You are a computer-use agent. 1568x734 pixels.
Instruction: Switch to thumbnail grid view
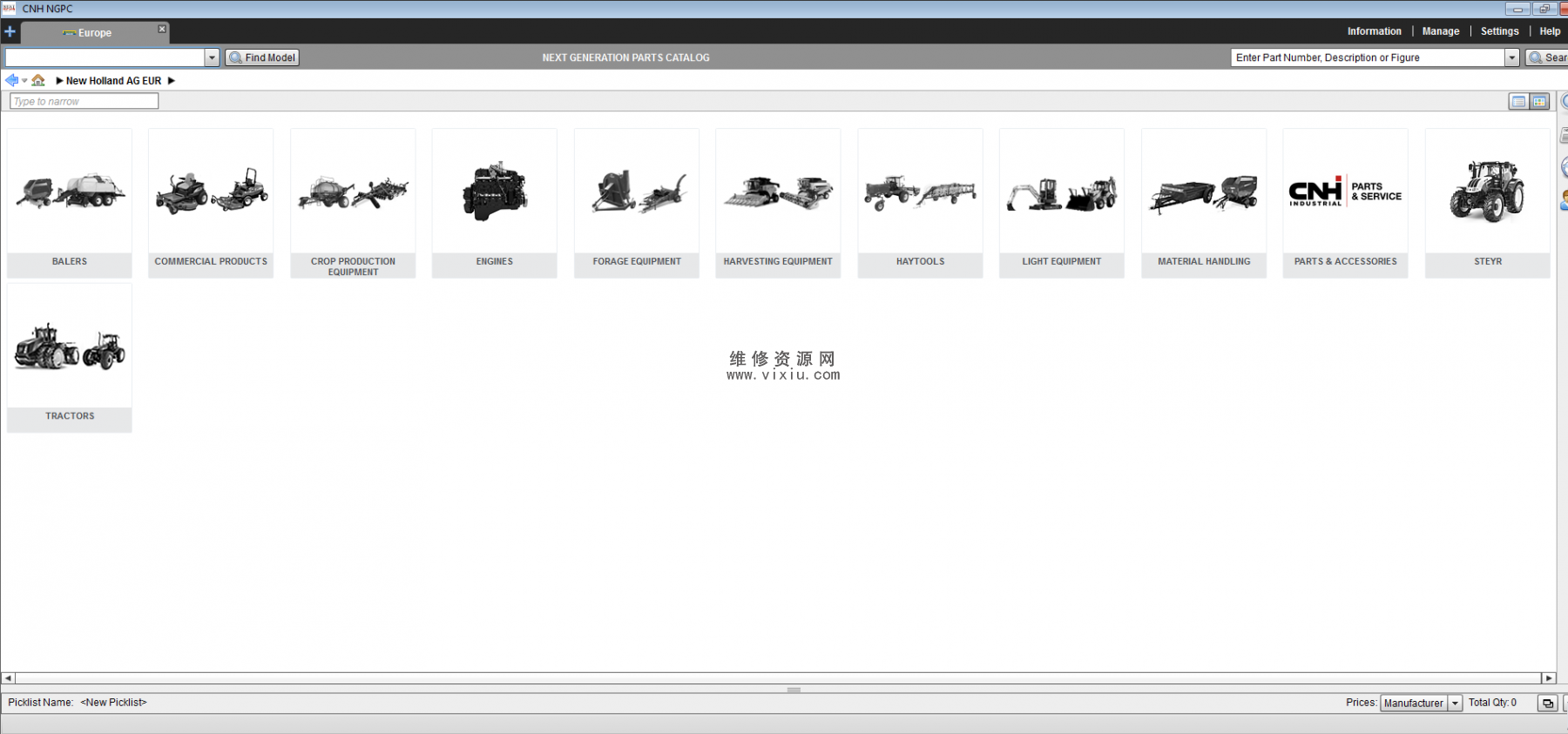(1539, 102)
